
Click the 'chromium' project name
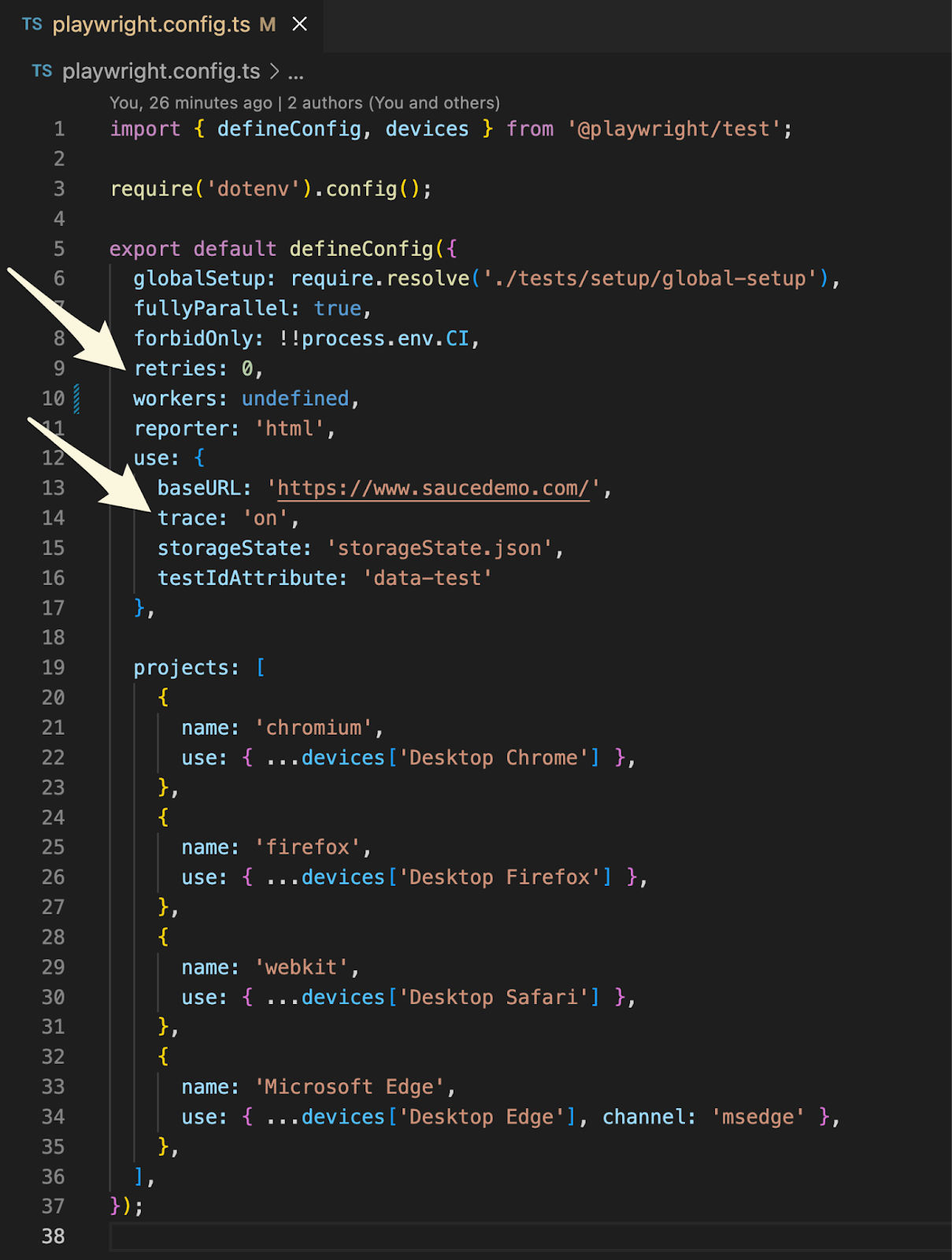(313, 728)
